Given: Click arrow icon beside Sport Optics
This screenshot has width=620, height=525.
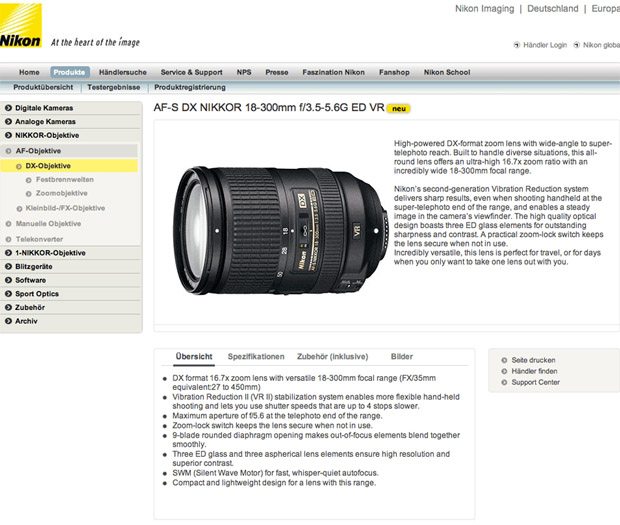Looking at the screenshot, I should (x=8, y=294).
